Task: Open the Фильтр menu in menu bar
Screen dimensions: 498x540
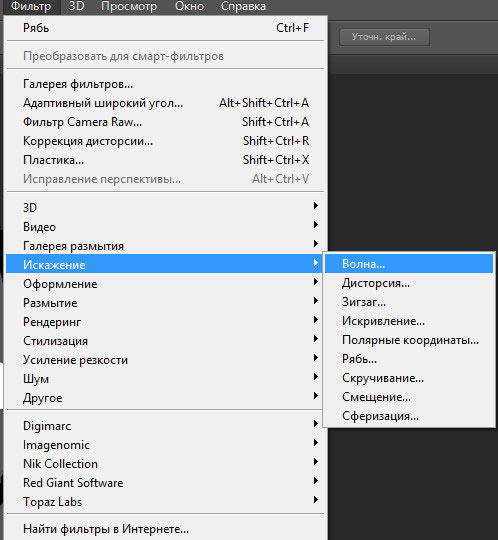Action: [31, 6]
